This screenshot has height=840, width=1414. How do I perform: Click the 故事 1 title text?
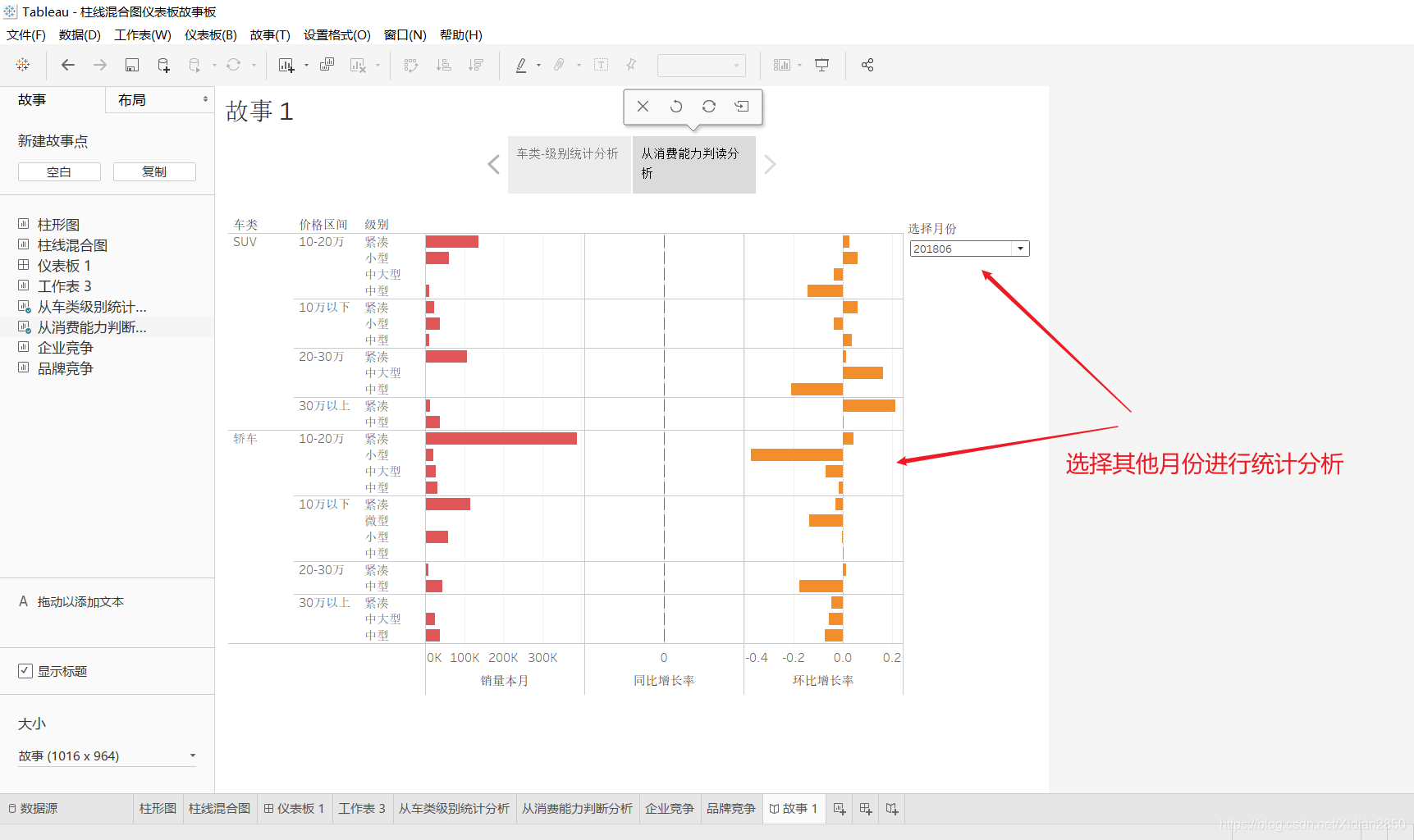(x=259, y=111)
